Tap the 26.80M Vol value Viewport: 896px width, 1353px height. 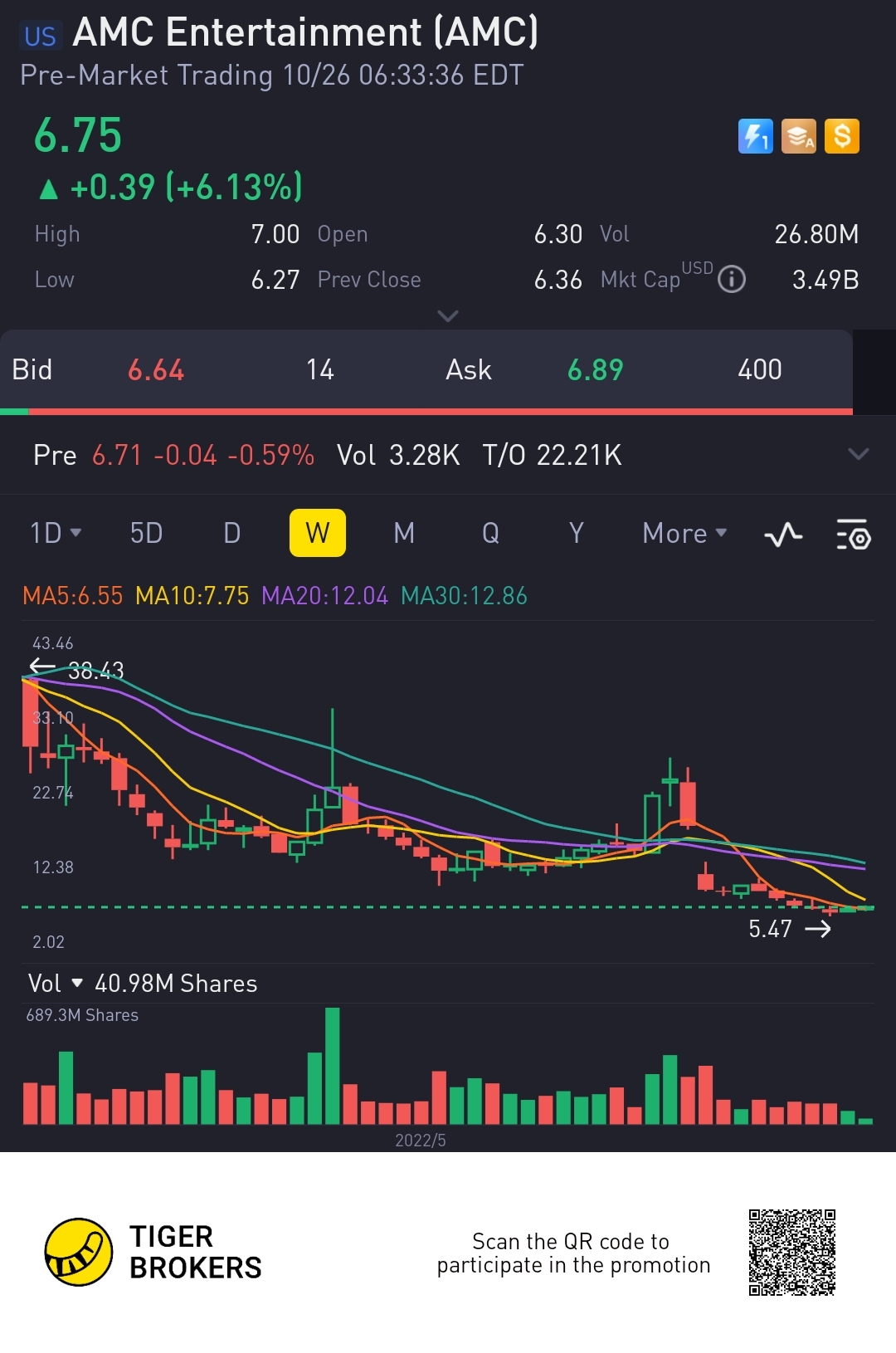click(x=816, y=234)
